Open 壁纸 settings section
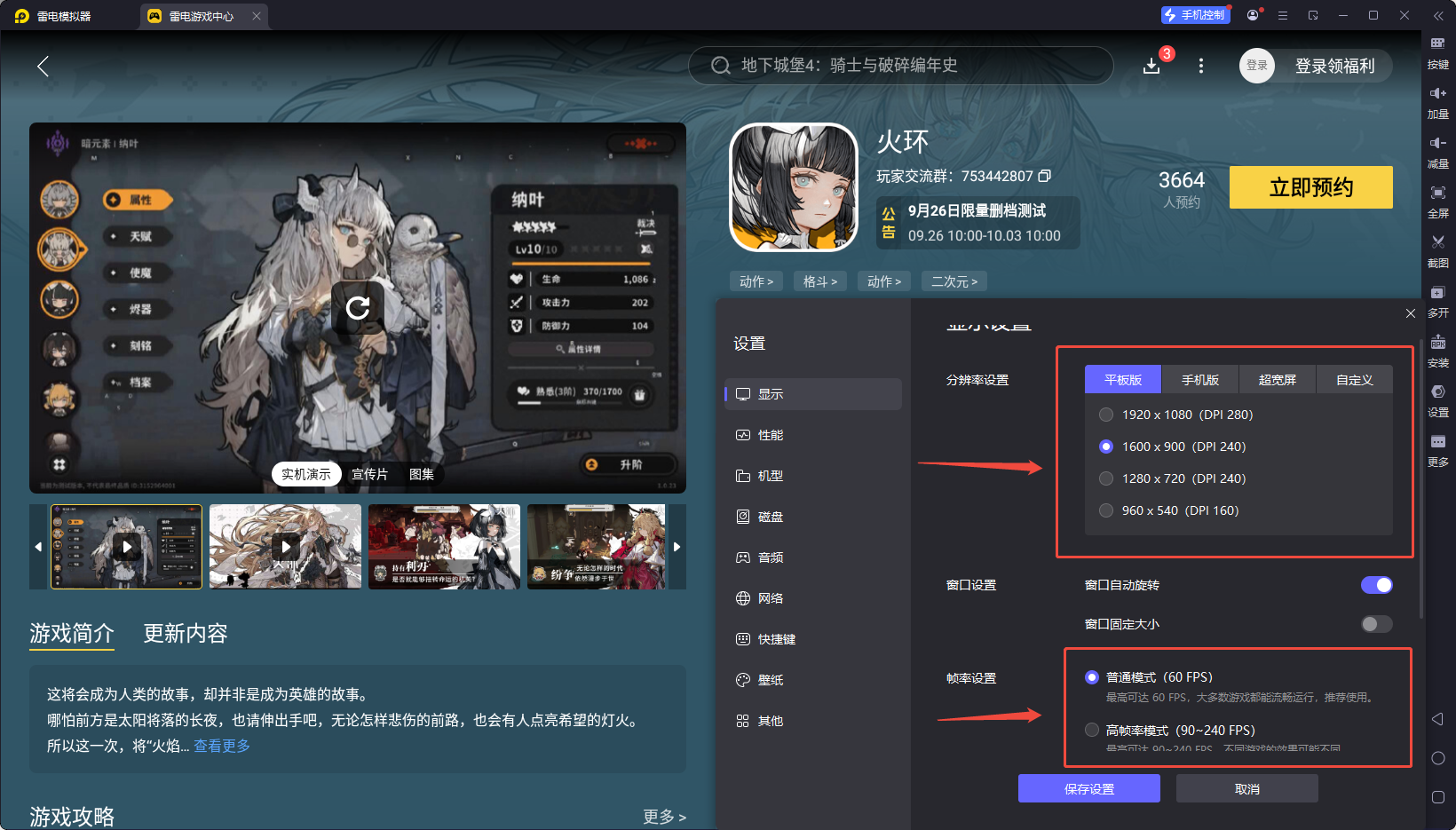The image size is (1456, 830). tap(813, 680)
